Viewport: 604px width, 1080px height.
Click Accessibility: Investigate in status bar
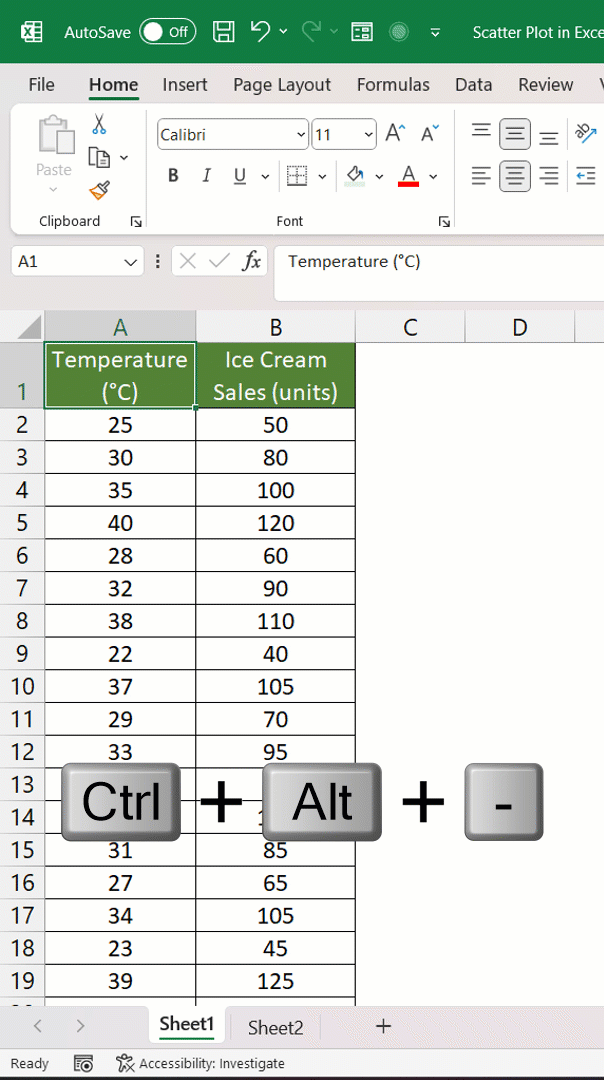point(200,1063)
